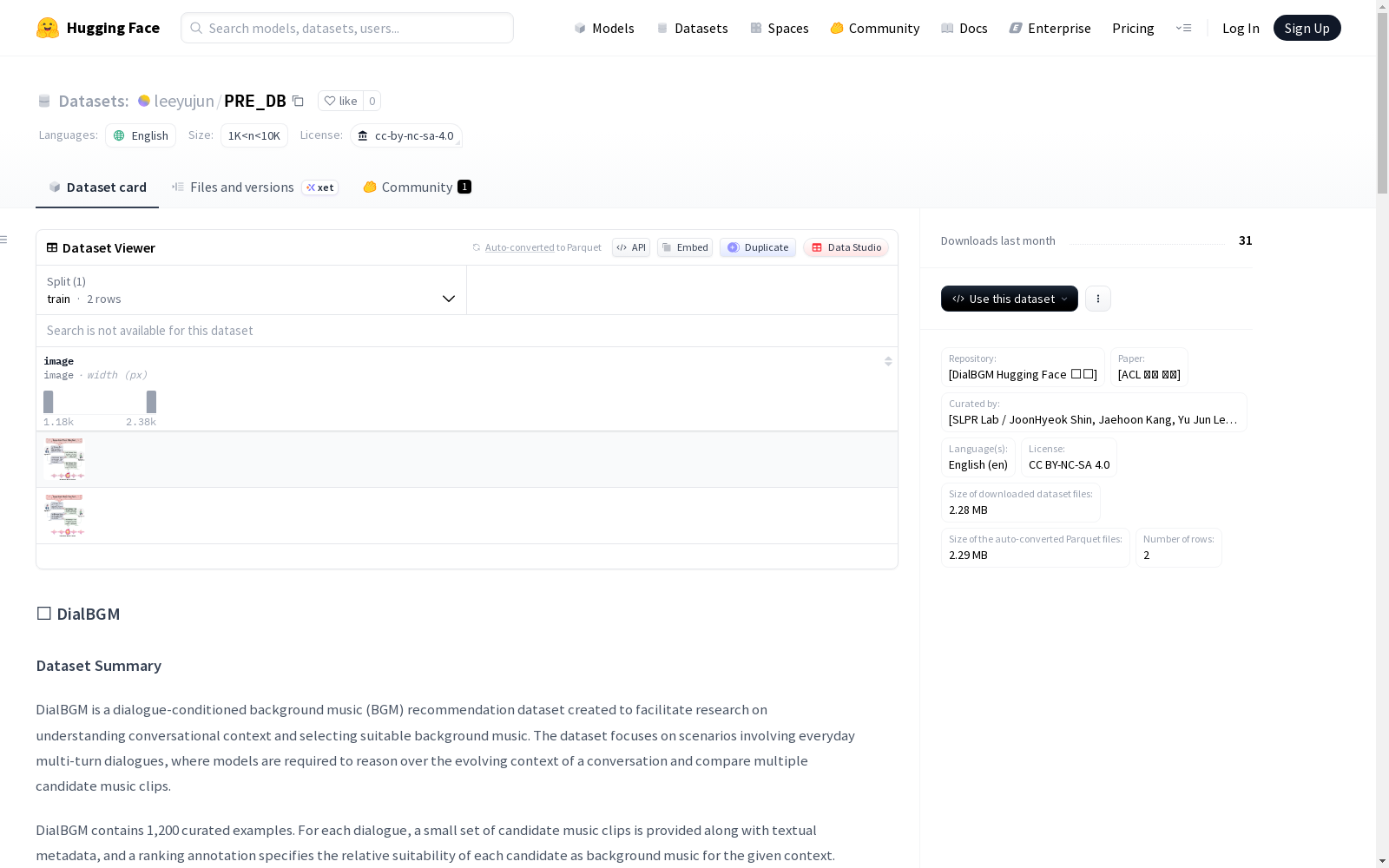The width and height of the screenshot is (1389, 868).
Task: Click the Duplicate button
Action: (758, 247)
